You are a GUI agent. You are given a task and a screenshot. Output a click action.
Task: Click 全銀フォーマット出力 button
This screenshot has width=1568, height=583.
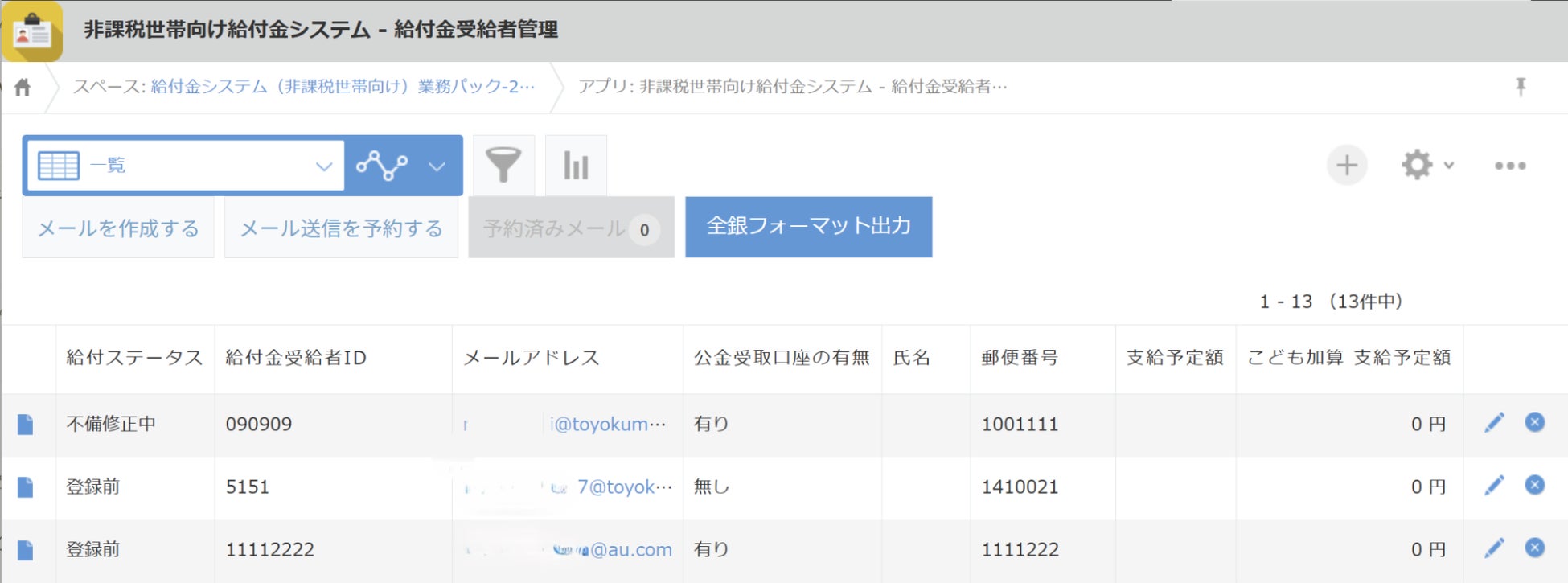click(x=809, y=227)
